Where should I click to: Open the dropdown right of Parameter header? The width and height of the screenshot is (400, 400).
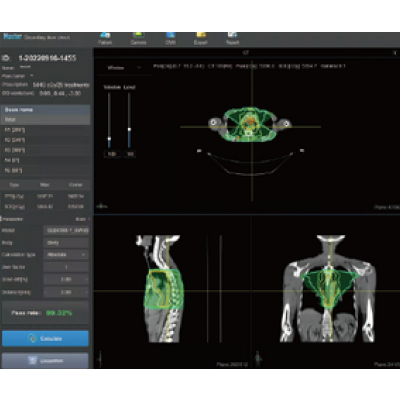(82, 219)
